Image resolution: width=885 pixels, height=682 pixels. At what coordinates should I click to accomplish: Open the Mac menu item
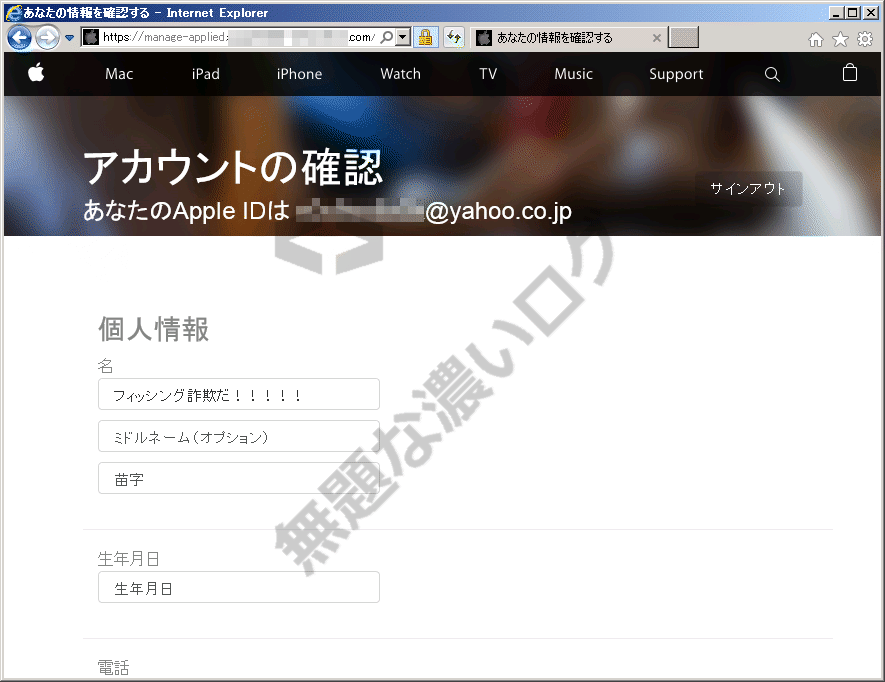(119, 74)
